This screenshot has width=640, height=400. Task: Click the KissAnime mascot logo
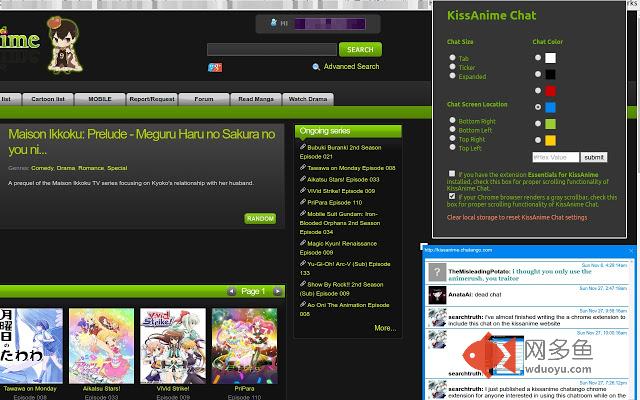(64, 45)
